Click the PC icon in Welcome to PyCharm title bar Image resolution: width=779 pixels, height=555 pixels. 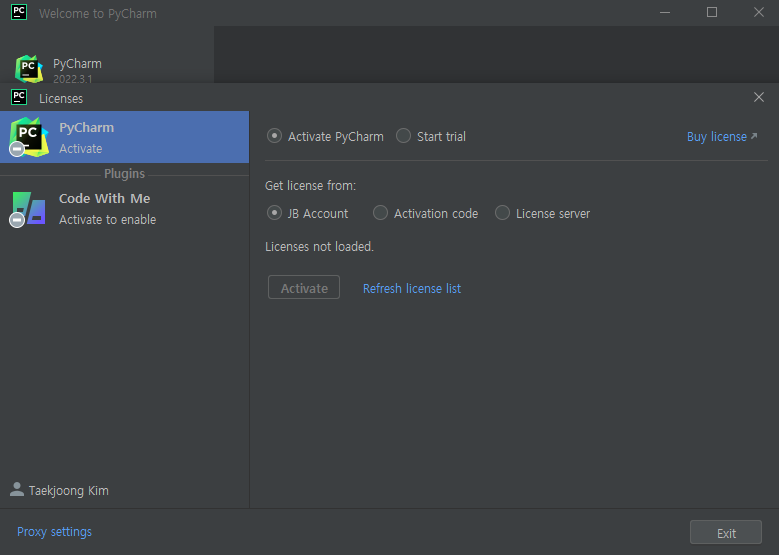click(19, 12)
